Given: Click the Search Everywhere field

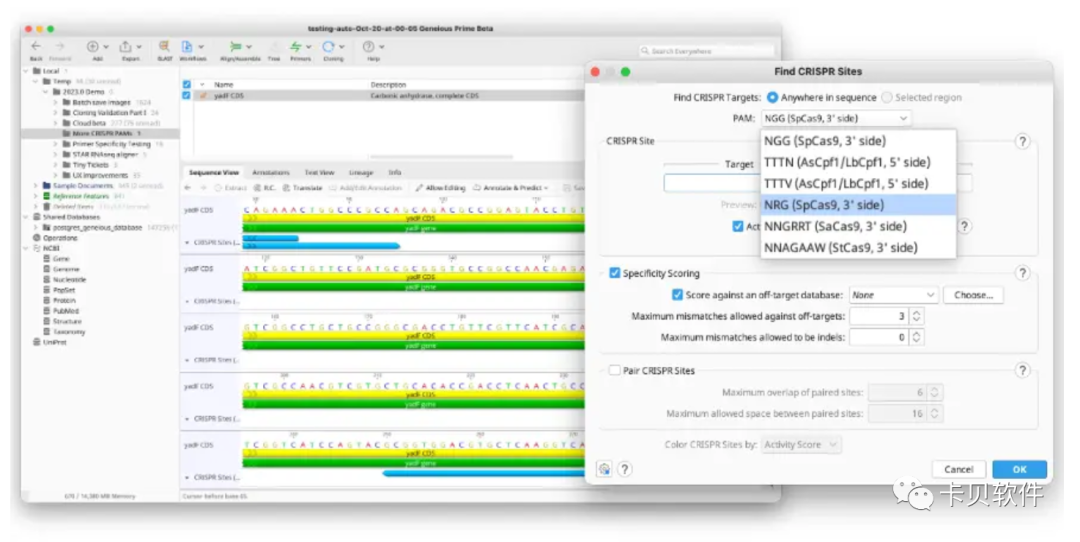Looking at the screenshot, I should [707, 51].
